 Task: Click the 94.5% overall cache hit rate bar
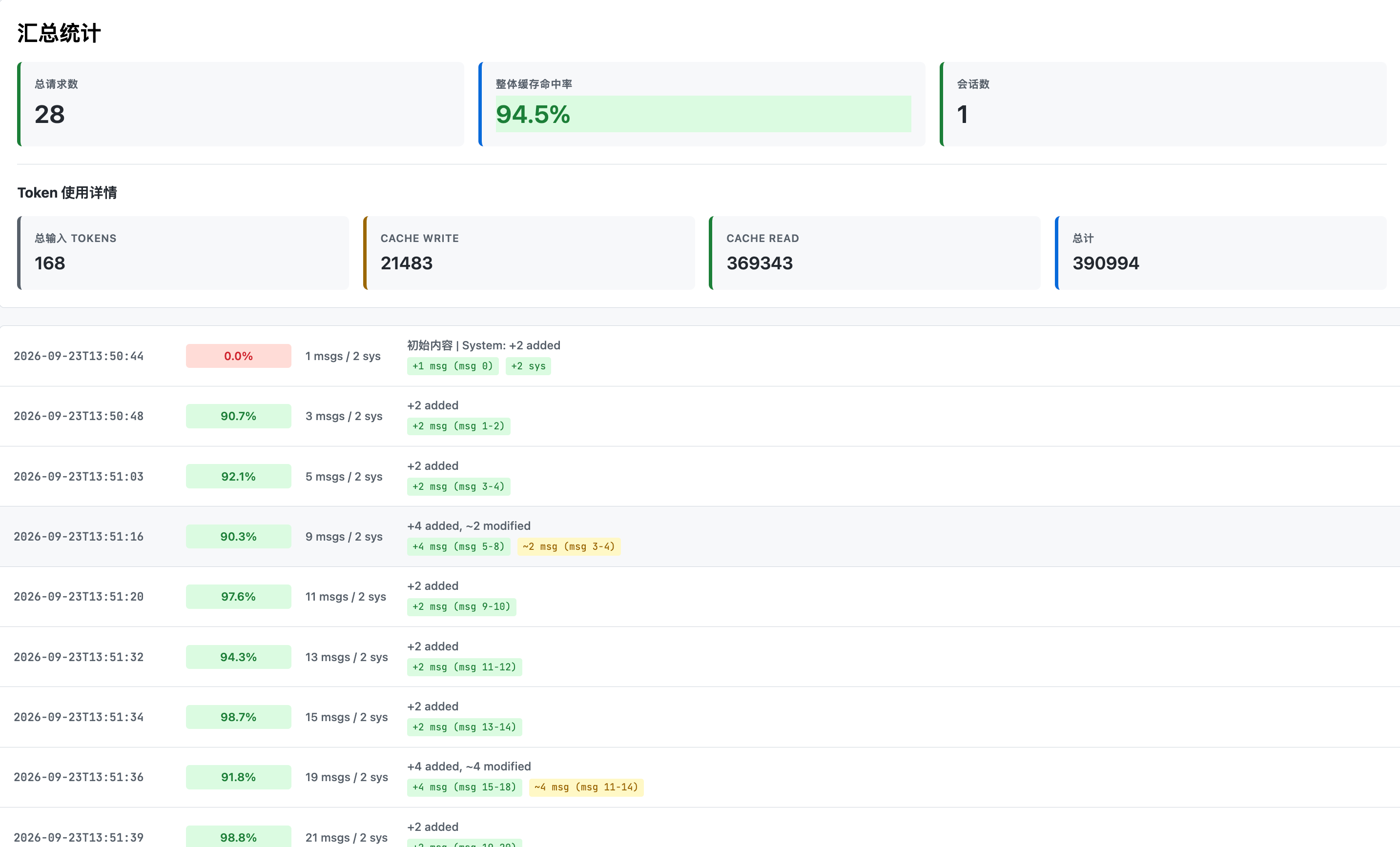[703, 114]
